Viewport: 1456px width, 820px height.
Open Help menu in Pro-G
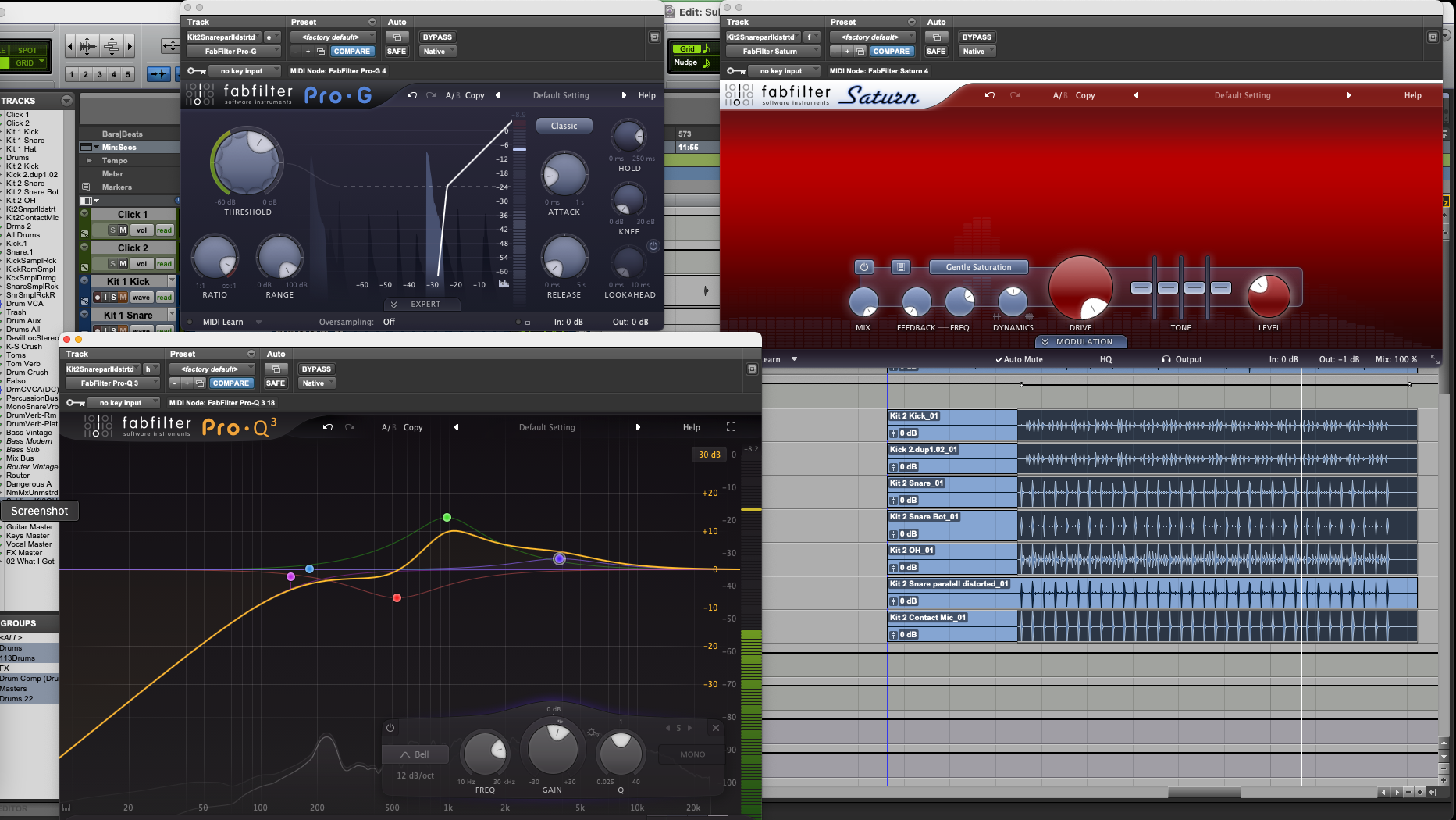647,95
